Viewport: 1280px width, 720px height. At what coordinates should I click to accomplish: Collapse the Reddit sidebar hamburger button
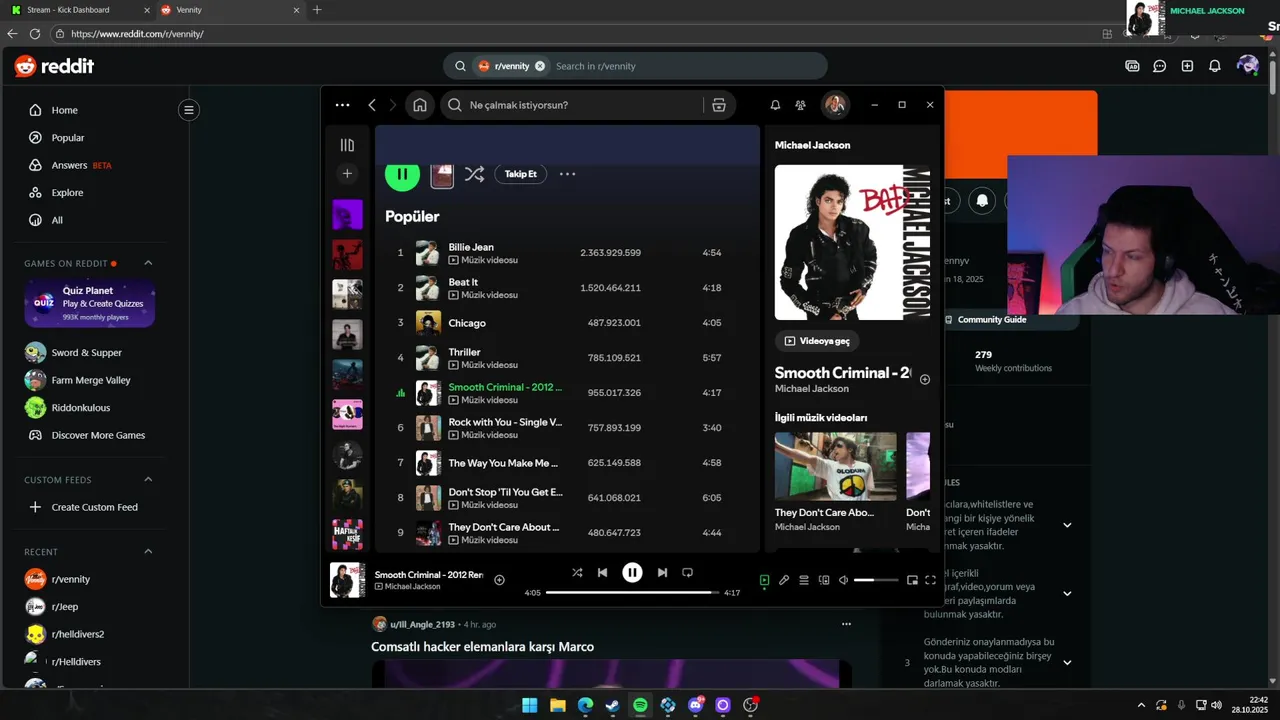click(x=188, y=110)
